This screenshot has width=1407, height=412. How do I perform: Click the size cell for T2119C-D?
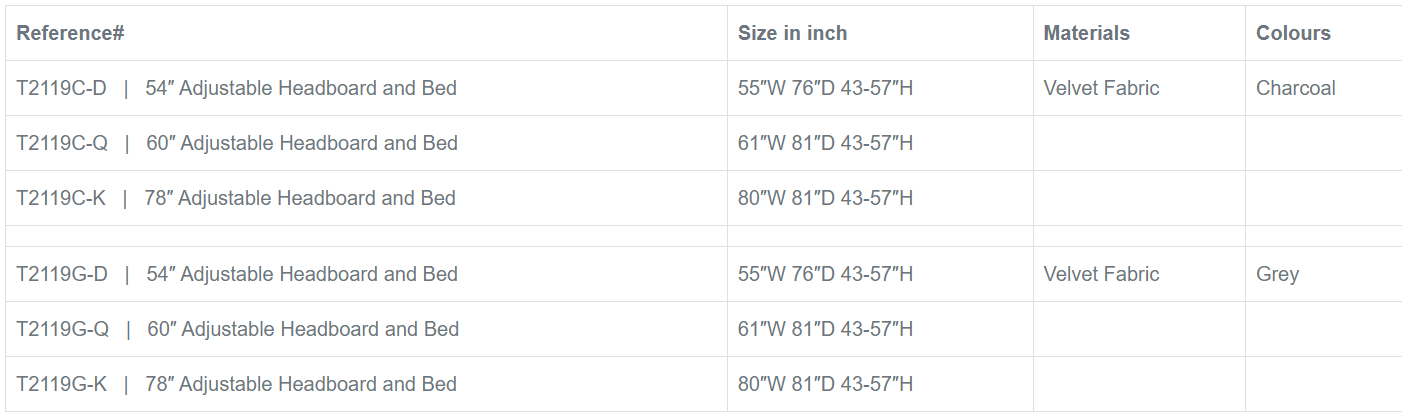pyautogui.click(x=825, y=88)
